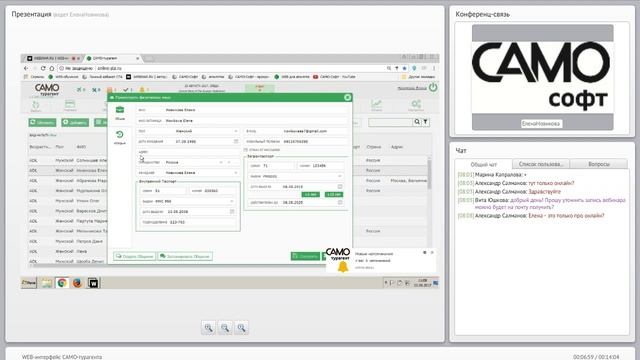
Task: Click the Страна column header in the client list
Action: pos(373,147)
